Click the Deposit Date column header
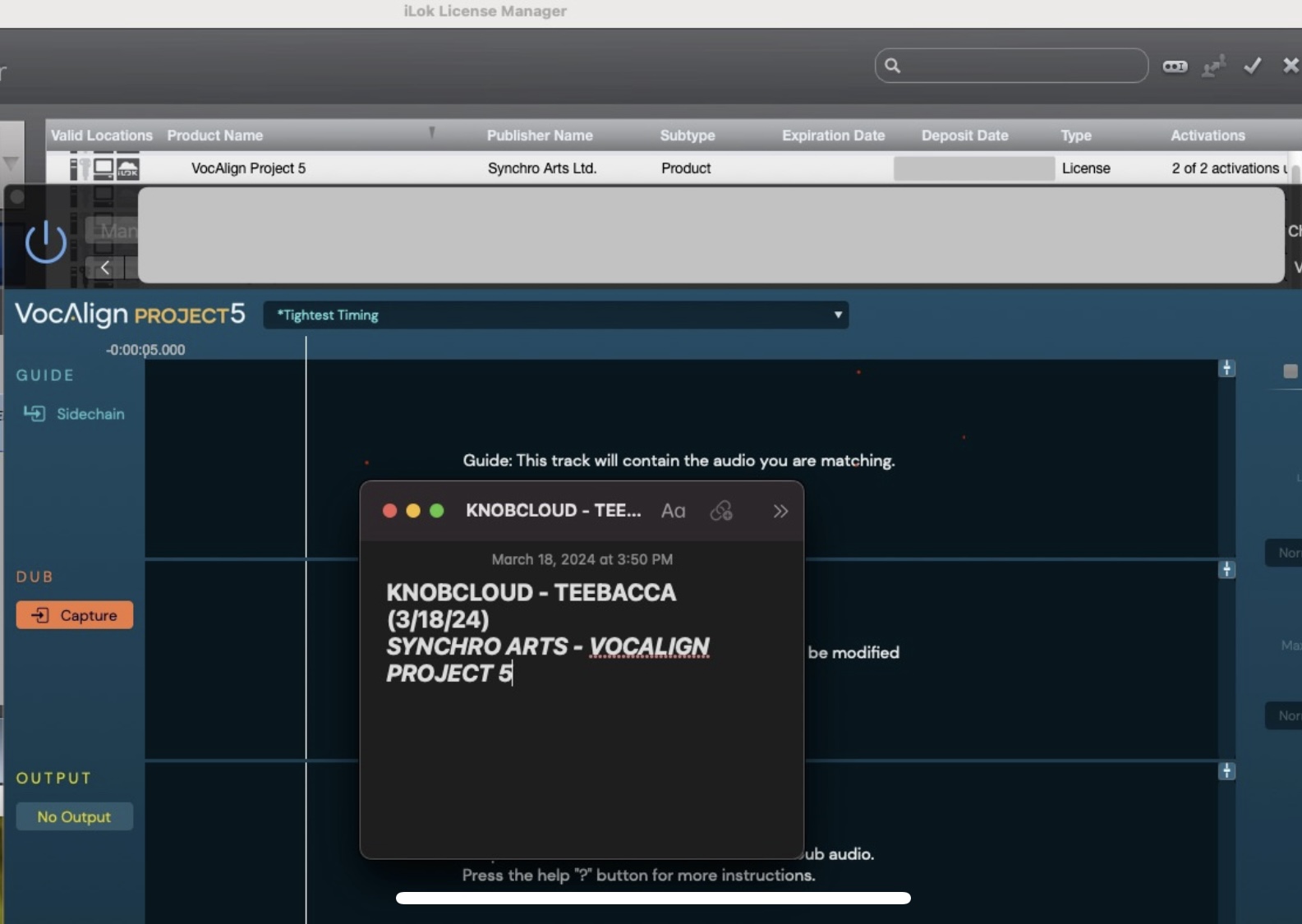The image size is (1302, 924). click(964, 136)
